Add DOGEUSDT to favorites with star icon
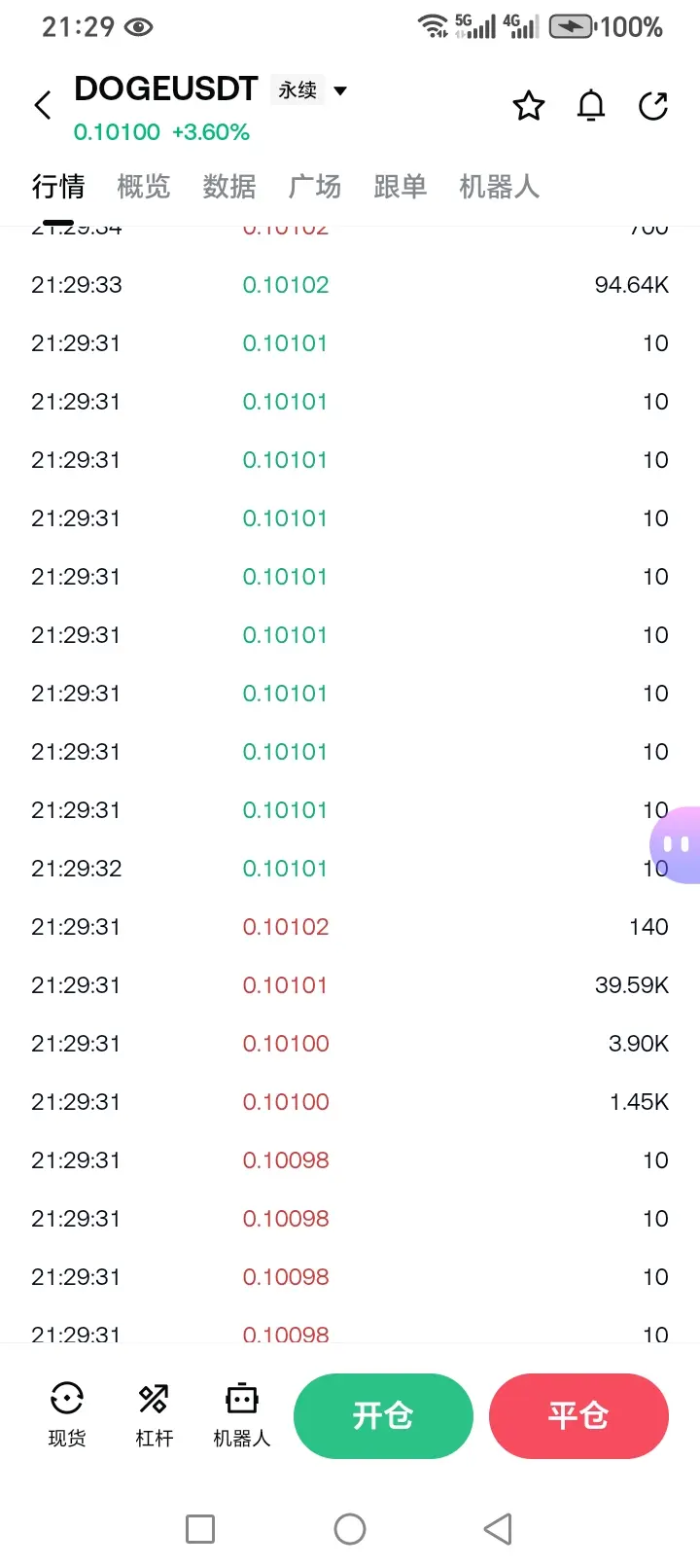The height and width of the screenshot is (1568, 700). click(x=529, y=105)
